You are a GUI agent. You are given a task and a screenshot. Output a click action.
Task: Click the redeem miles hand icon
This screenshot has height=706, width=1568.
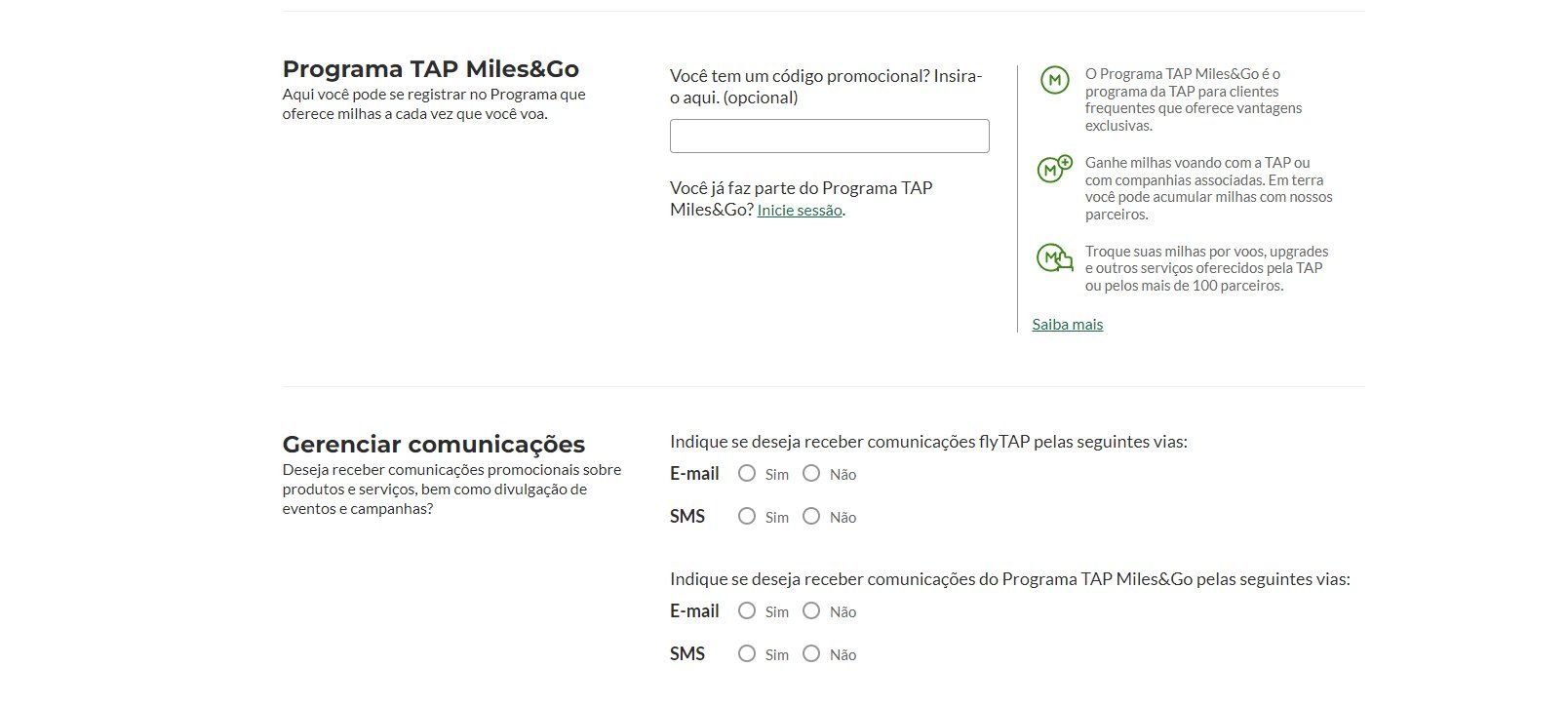(1054, 257)
